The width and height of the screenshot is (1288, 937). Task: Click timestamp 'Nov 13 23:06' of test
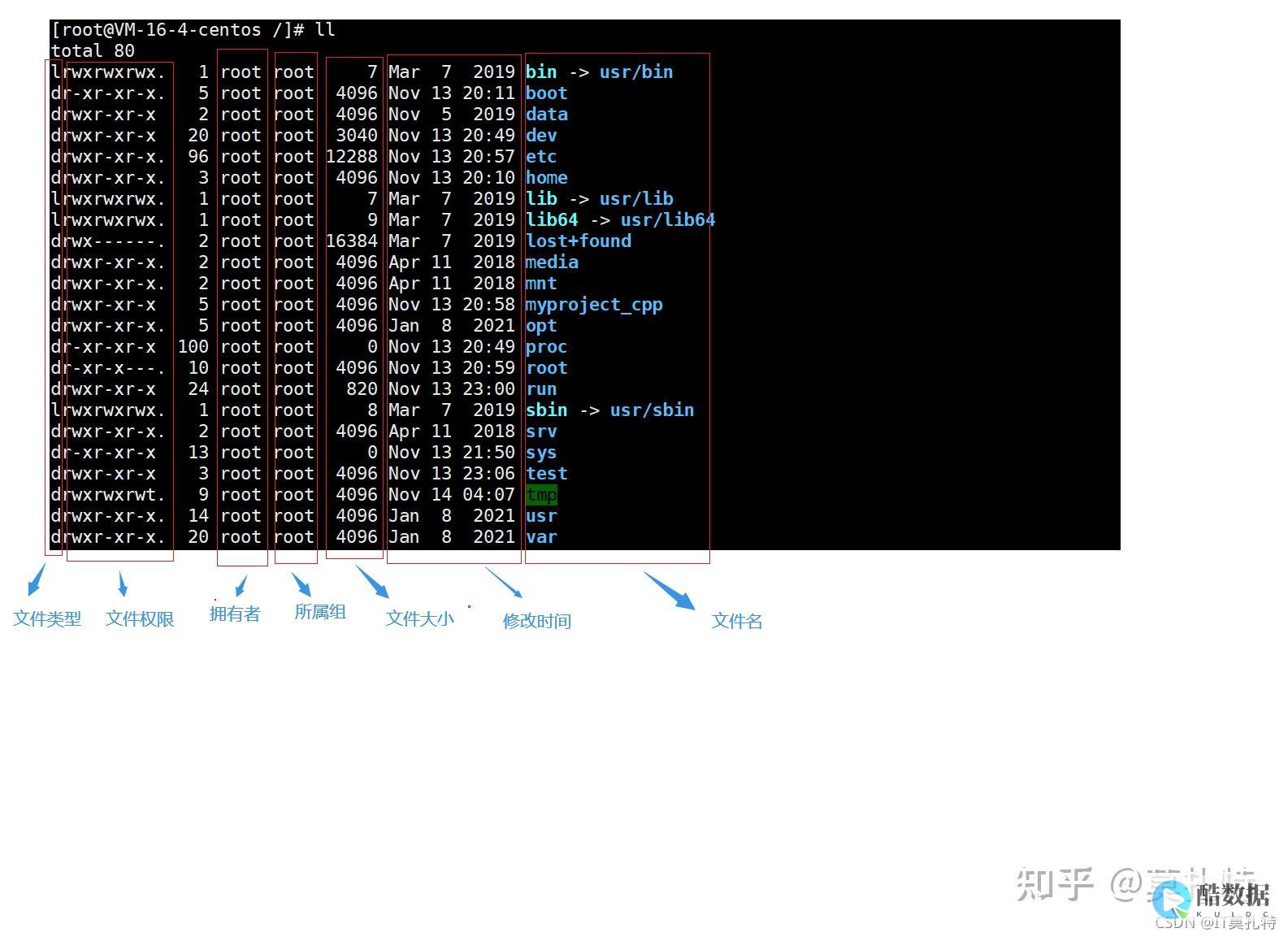click(x=452, y=474)
